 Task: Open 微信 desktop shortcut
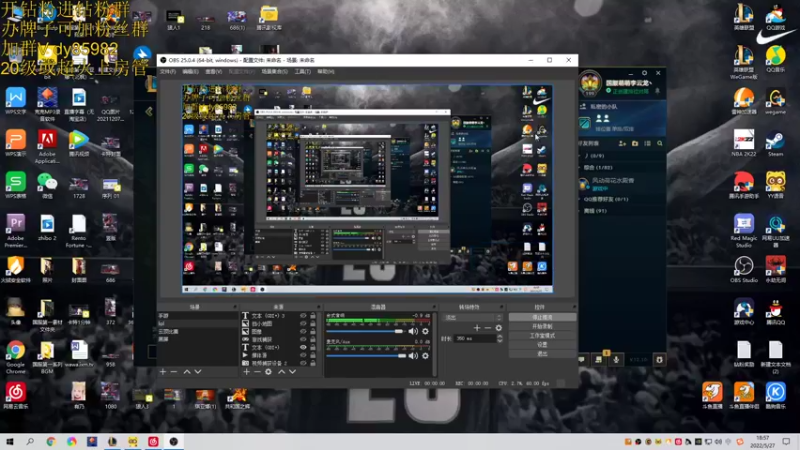click(47, 186)
